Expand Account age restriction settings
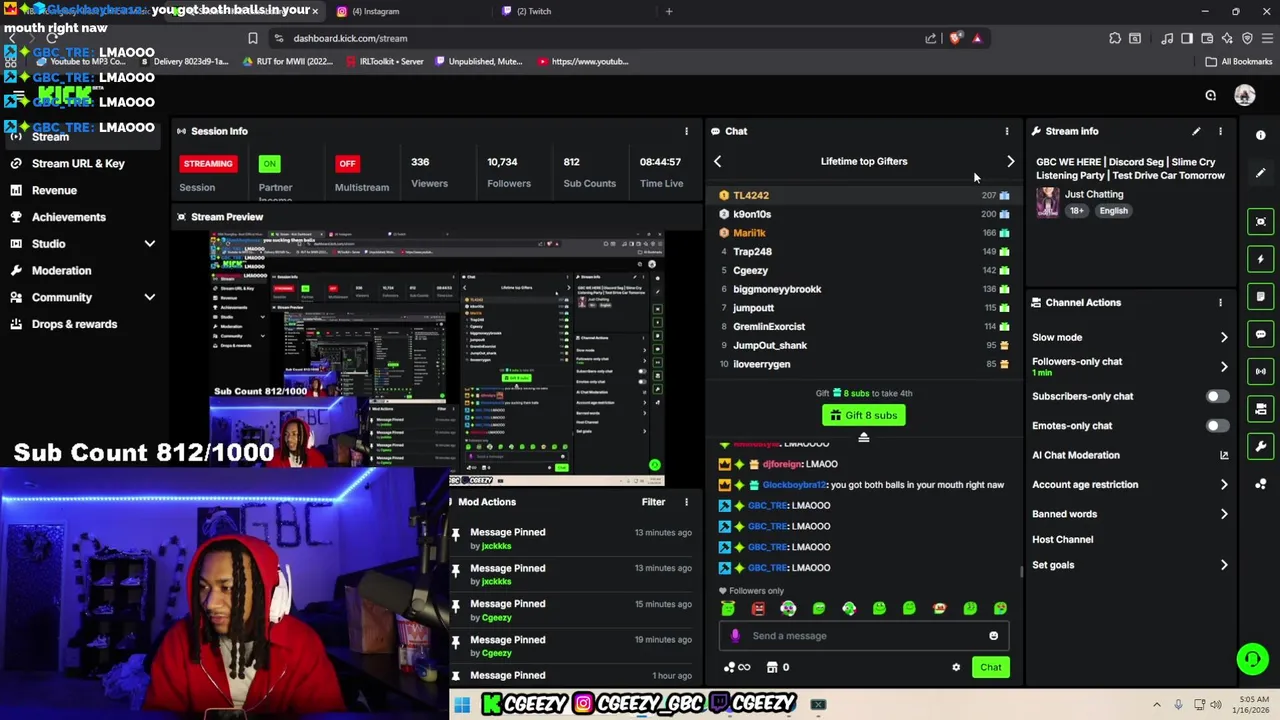Image resolution: width=1280 pixels, height=720 pixels. click(1224, 484)
